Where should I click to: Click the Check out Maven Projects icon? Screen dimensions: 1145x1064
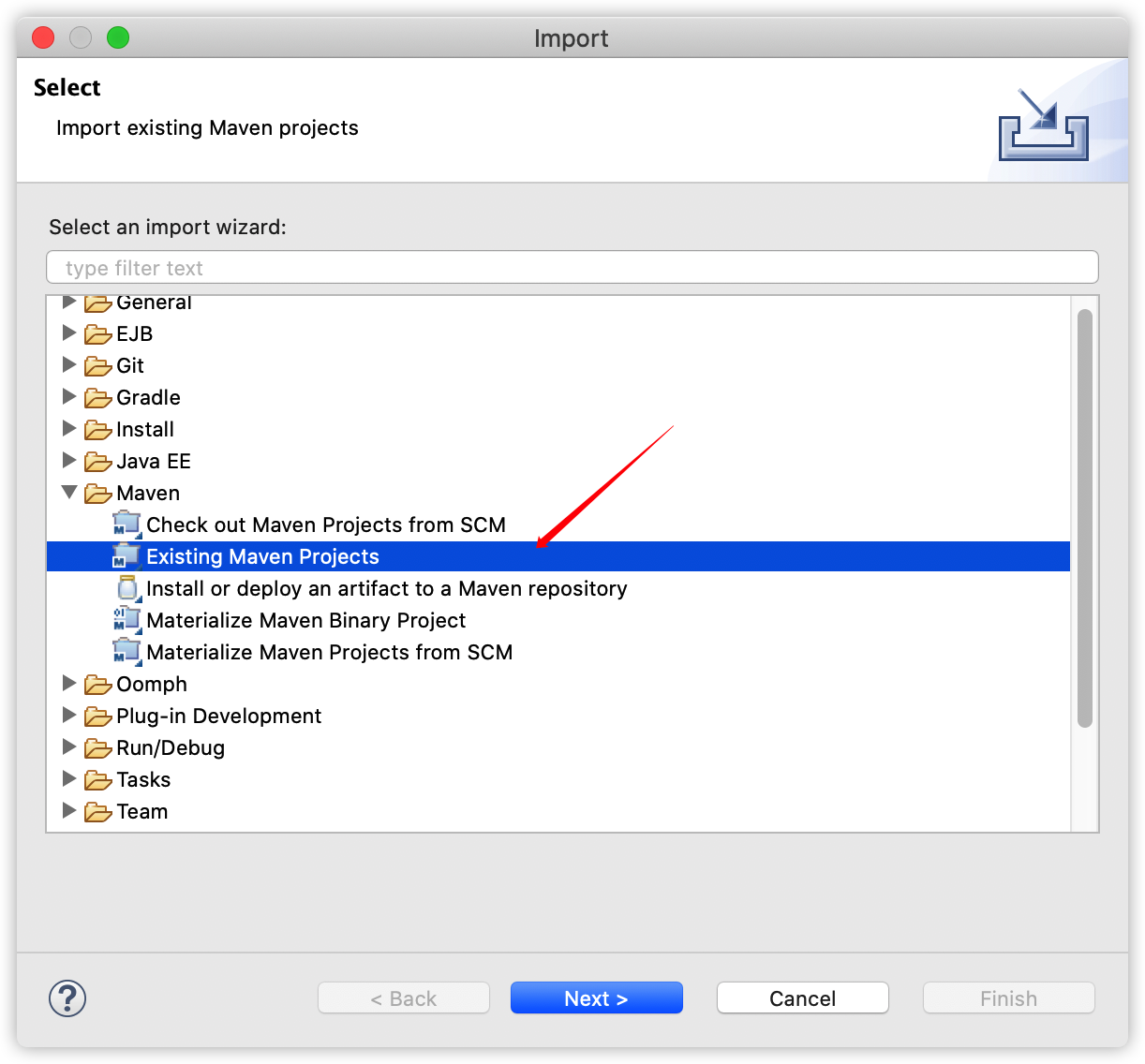(126, 525)
